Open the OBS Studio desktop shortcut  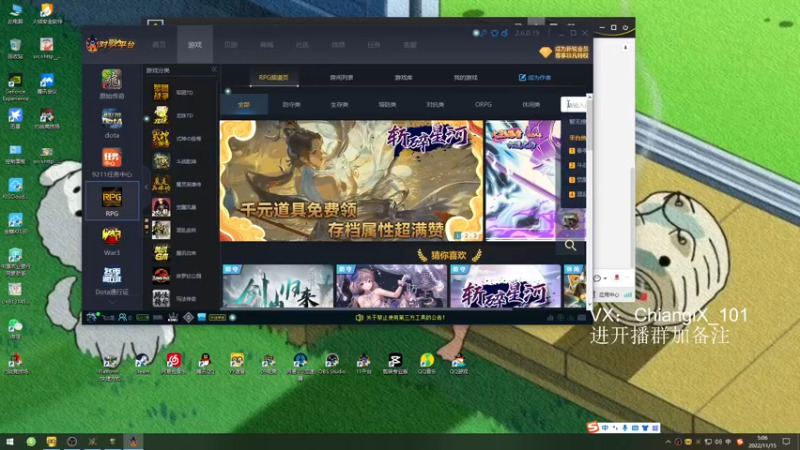coord(332,364)
